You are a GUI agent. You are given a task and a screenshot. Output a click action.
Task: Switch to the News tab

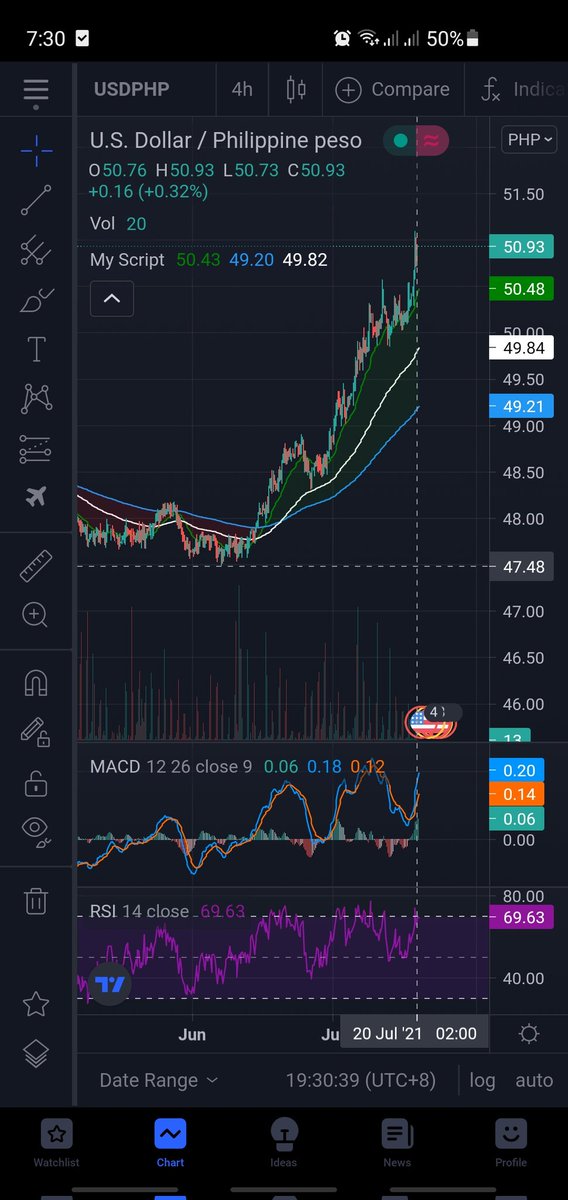pos(397,1142)
